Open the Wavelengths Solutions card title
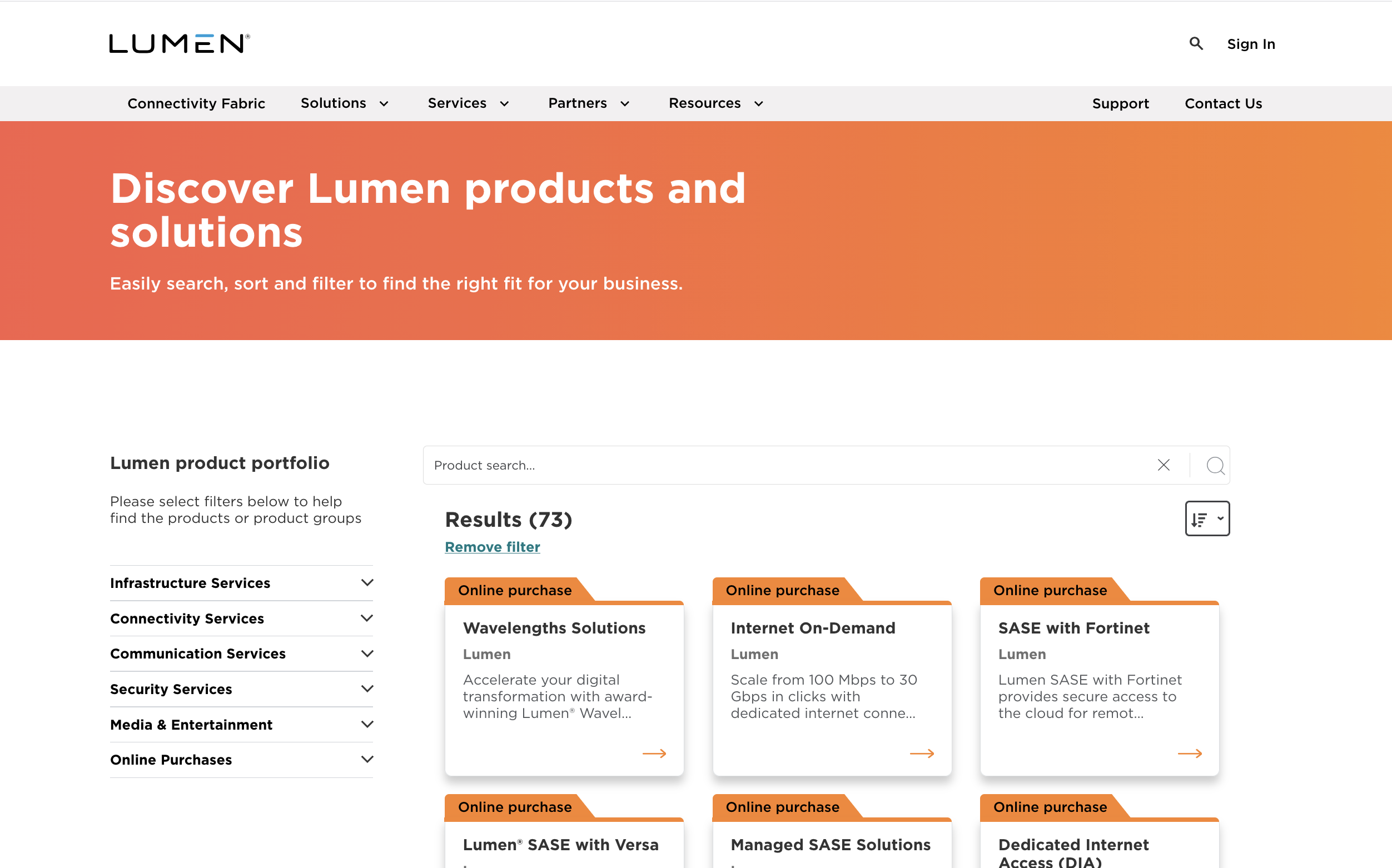1392x868 pixels. point(554,628)
